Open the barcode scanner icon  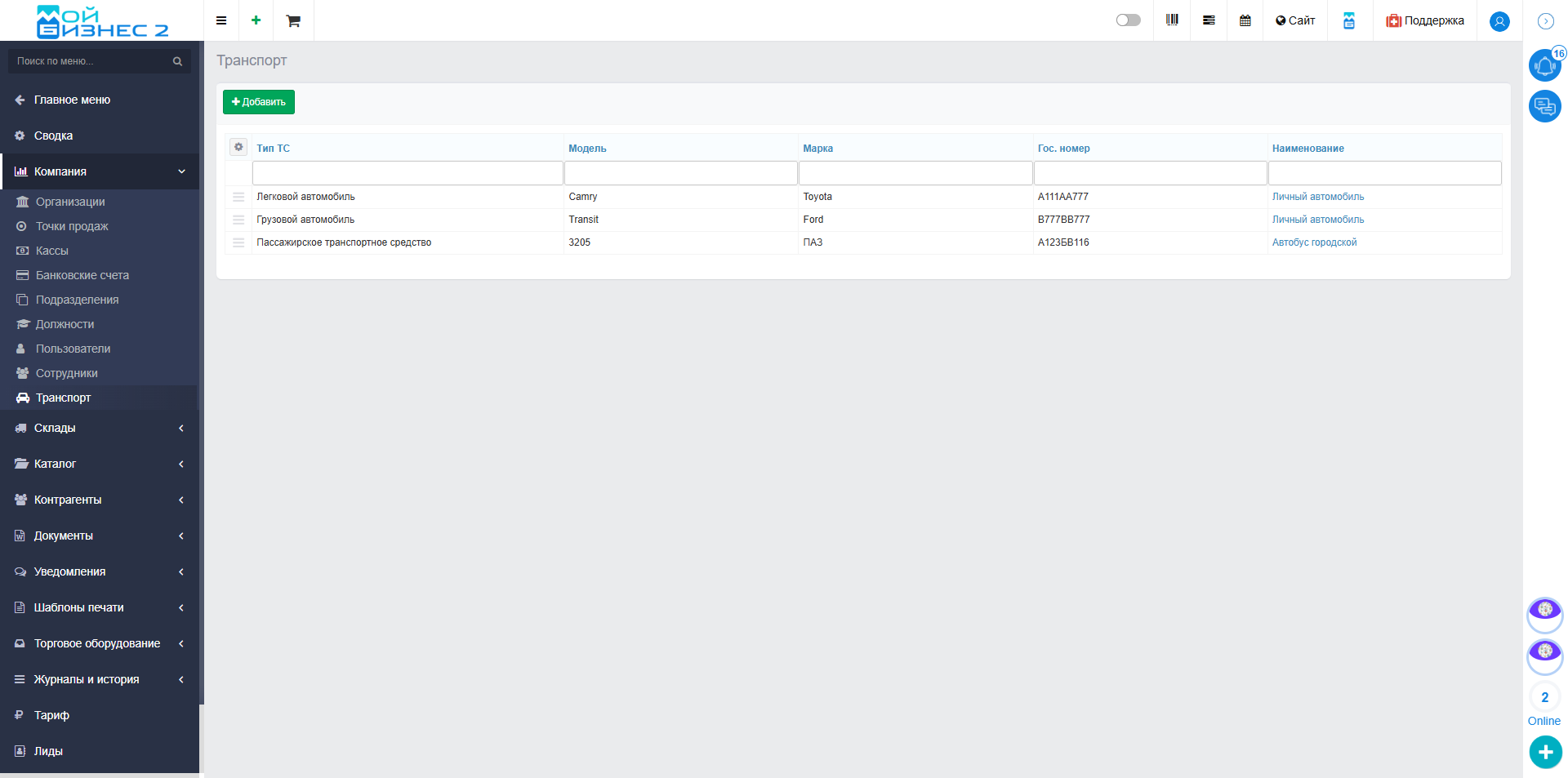coord(1172,20)
